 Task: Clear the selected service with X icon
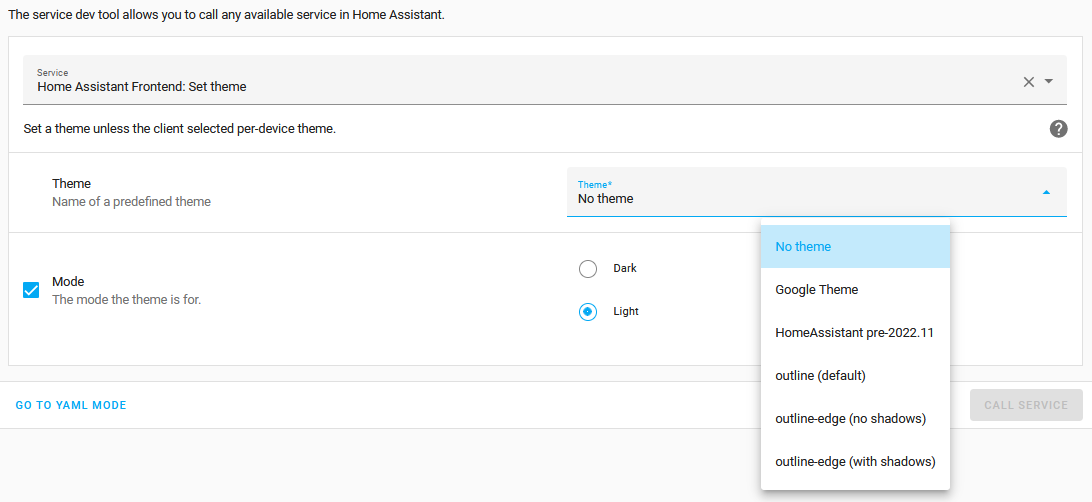point(1028,82)
